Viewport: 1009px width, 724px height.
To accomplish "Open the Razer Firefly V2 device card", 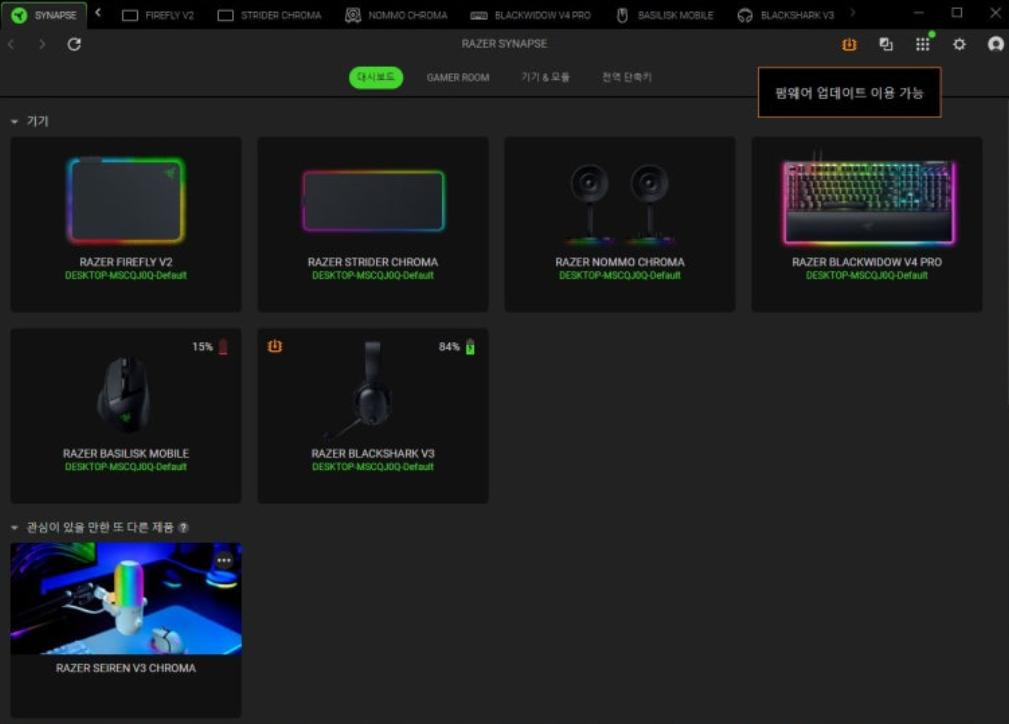I will point(126,224).
